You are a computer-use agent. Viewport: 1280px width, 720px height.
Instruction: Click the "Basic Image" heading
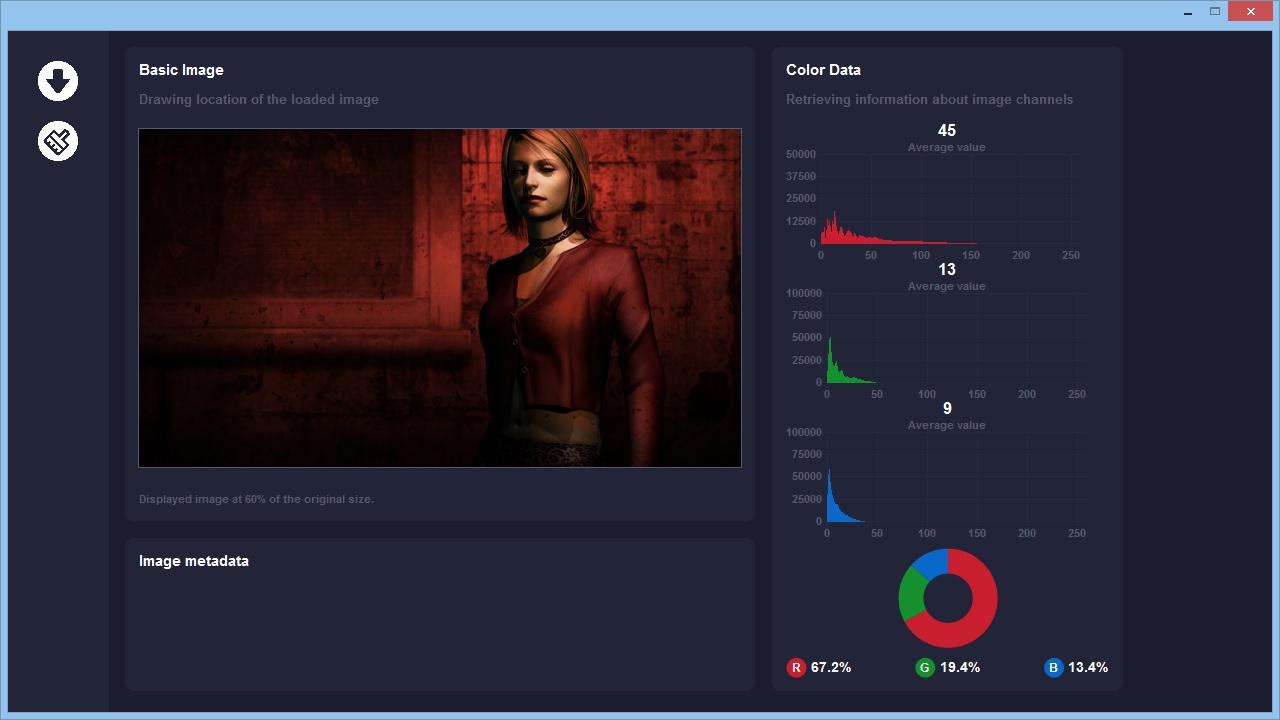coord(181,70)
